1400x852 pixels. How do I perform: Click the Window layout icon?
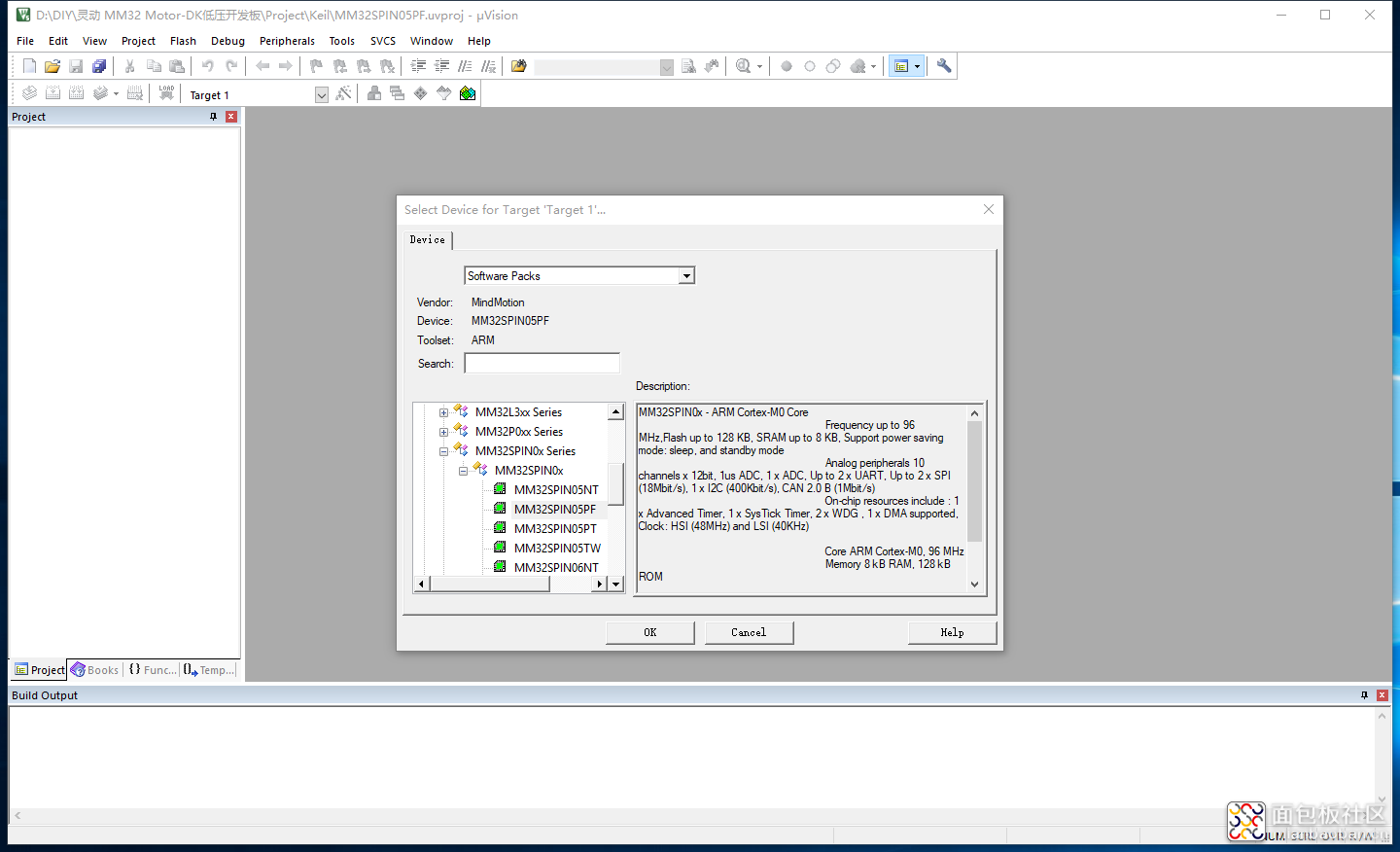coord(901,66)
